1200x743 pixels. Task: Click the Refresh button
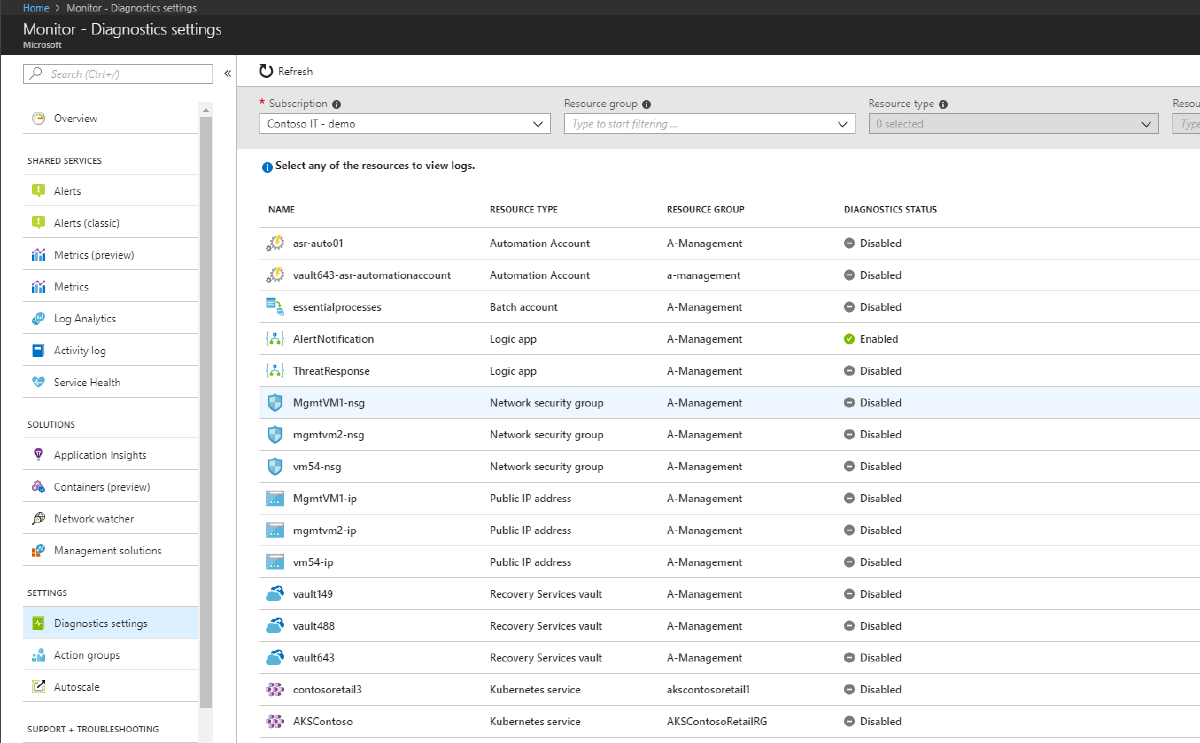pyautogui.click(x=286, y=71)
